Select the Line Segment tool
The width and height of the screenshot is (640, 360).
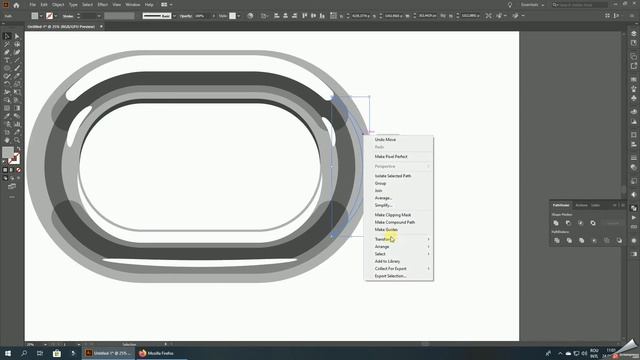17,60
